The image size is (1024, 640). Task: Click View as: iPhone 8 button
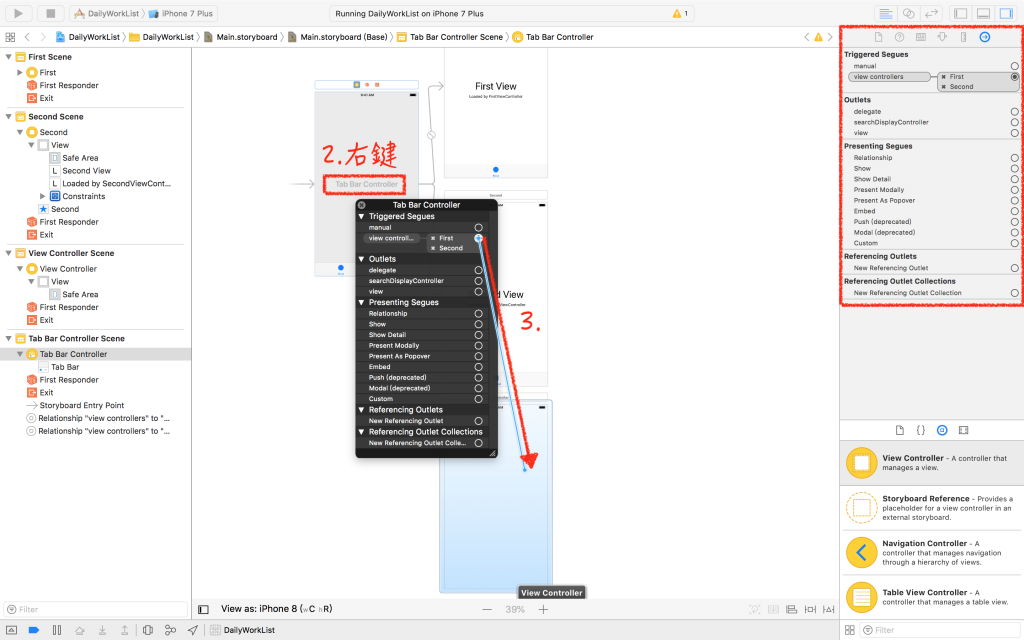tap(276, 609)
